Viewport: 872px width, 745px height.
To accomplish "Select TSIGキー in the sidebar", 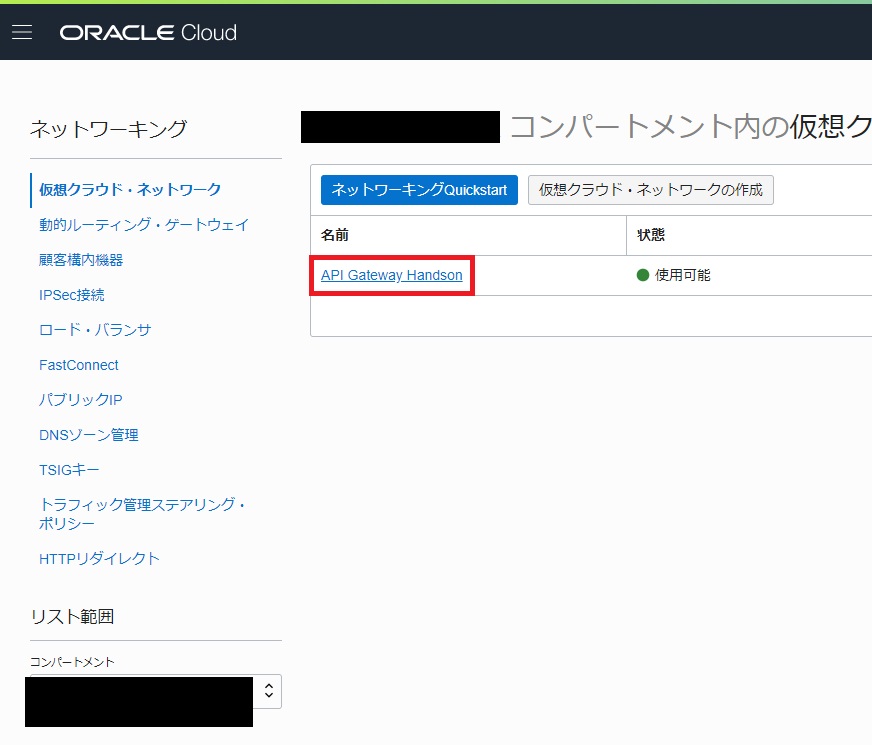I will pyautogui.click(x=69, y=470).
